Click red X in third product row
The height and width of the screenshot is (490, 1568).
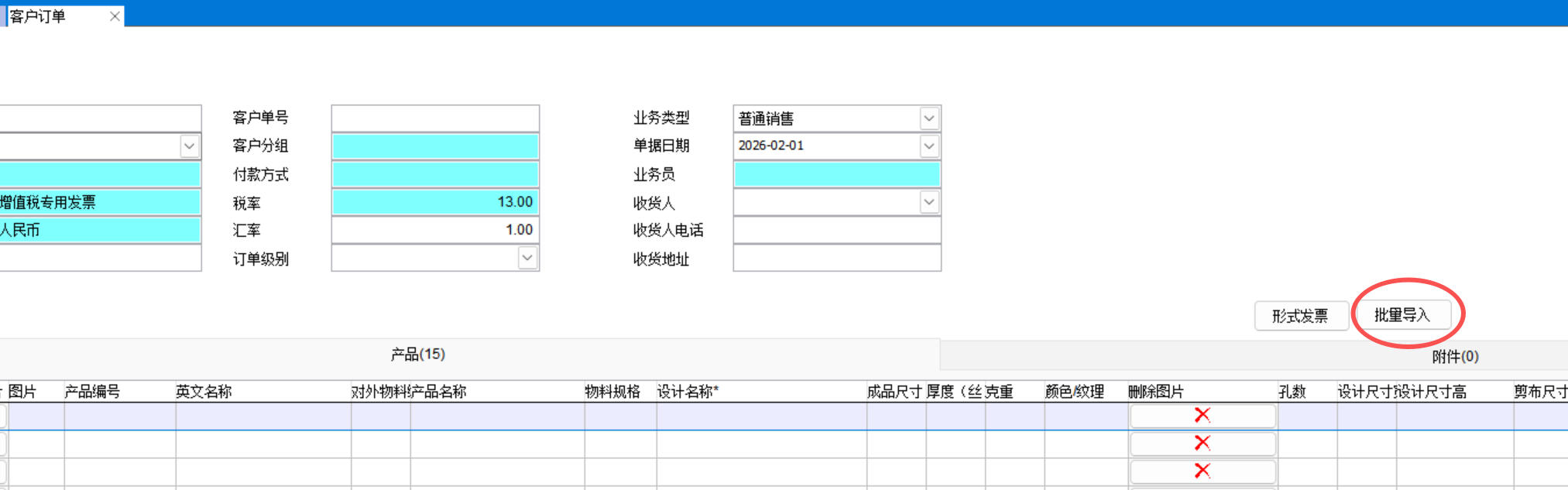coord(1202,471)
